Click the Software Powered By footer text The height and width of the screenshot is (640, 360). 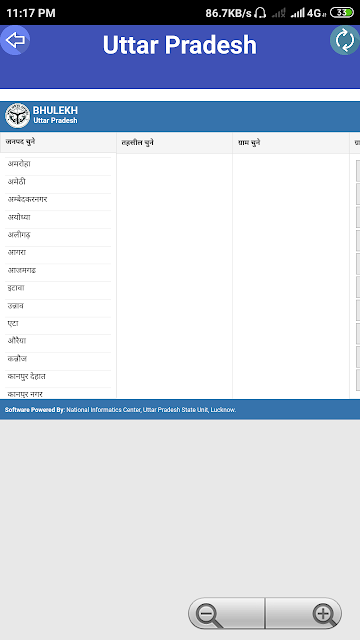tap(120, 409)
